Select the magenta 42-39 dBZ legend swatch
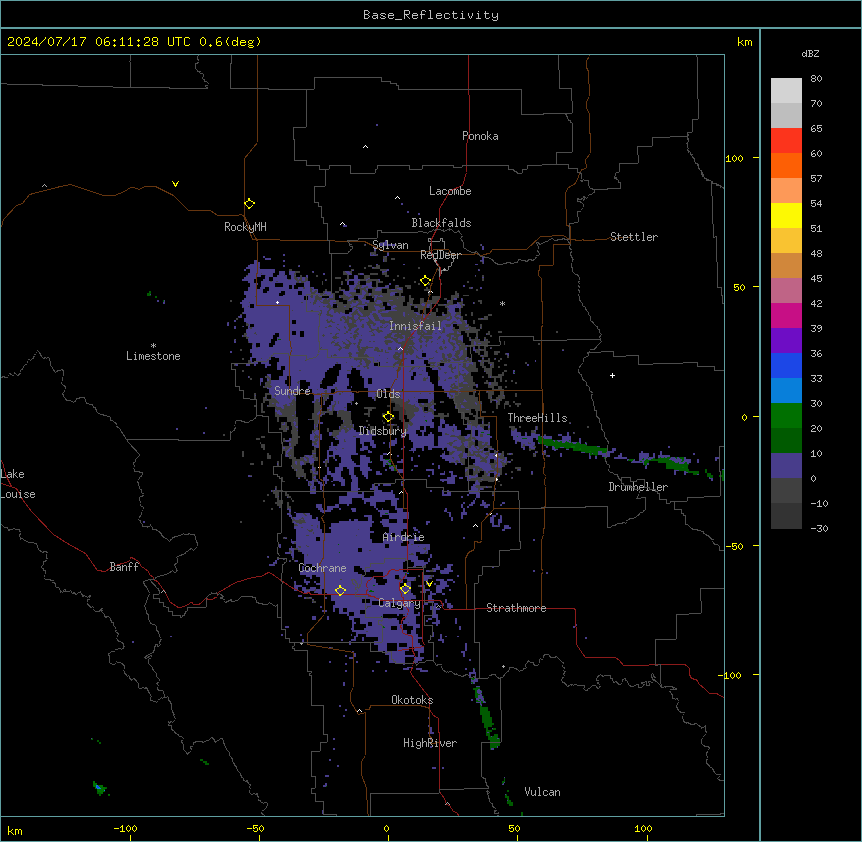Image resolution: width=862 pixels, height=842 pixels. (x=786, y=315)
